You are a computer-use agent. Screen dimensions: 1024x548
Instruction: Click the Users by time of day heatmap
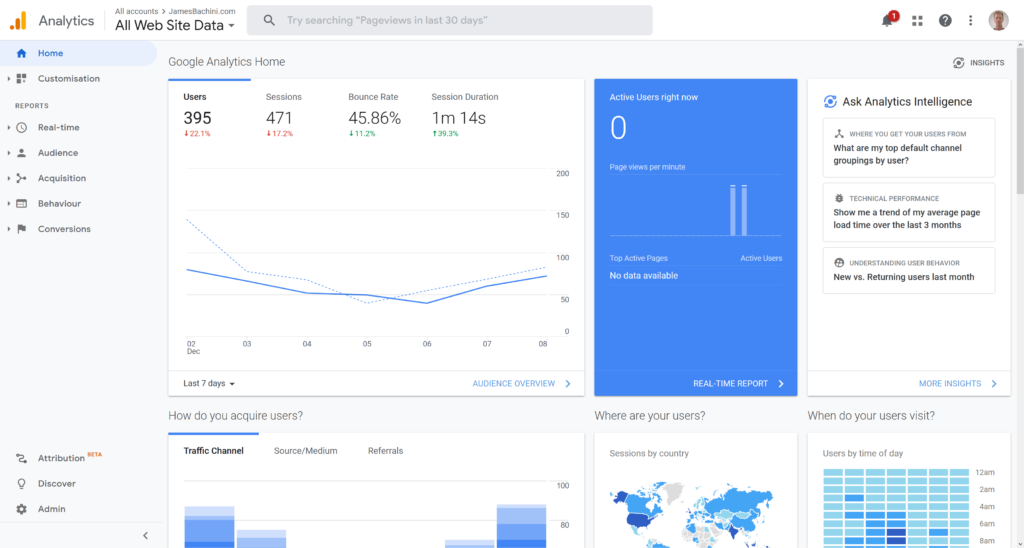tap(896, 508)
